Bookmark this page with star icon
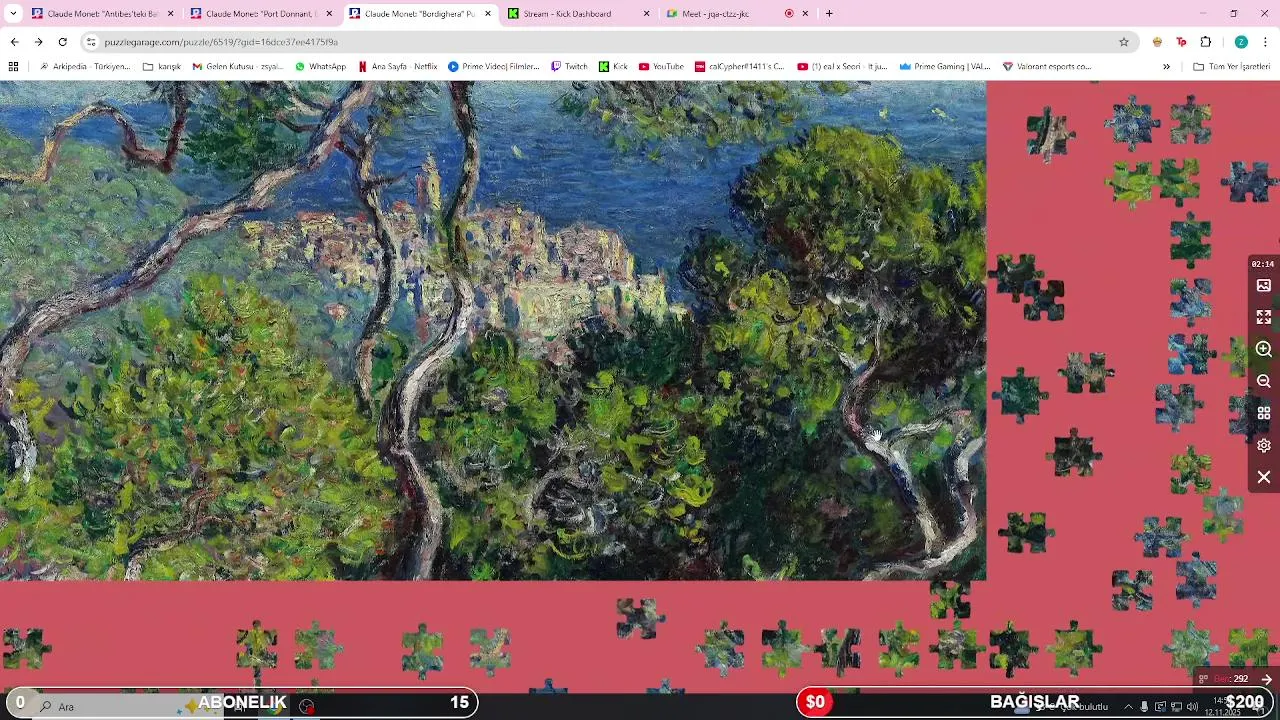The height and width of the screenshot is (720, 1280). point(1124,42)
